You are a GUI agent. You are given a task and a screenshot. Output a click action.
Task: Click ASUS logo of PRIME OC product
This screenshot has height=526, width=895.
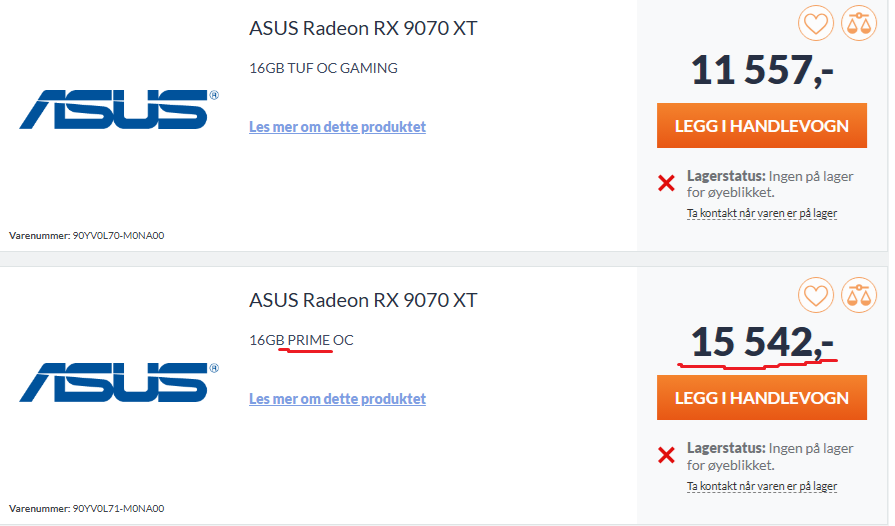(x=119, y=381)
